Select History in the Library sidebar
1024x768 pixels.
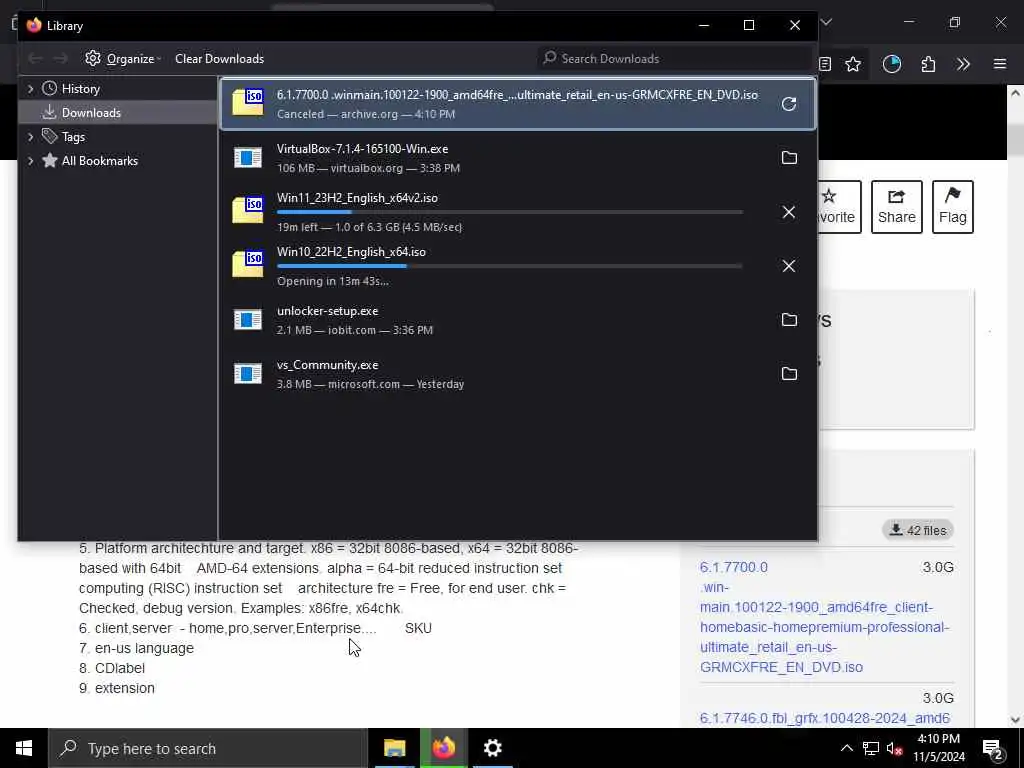[x=80, y=89]
